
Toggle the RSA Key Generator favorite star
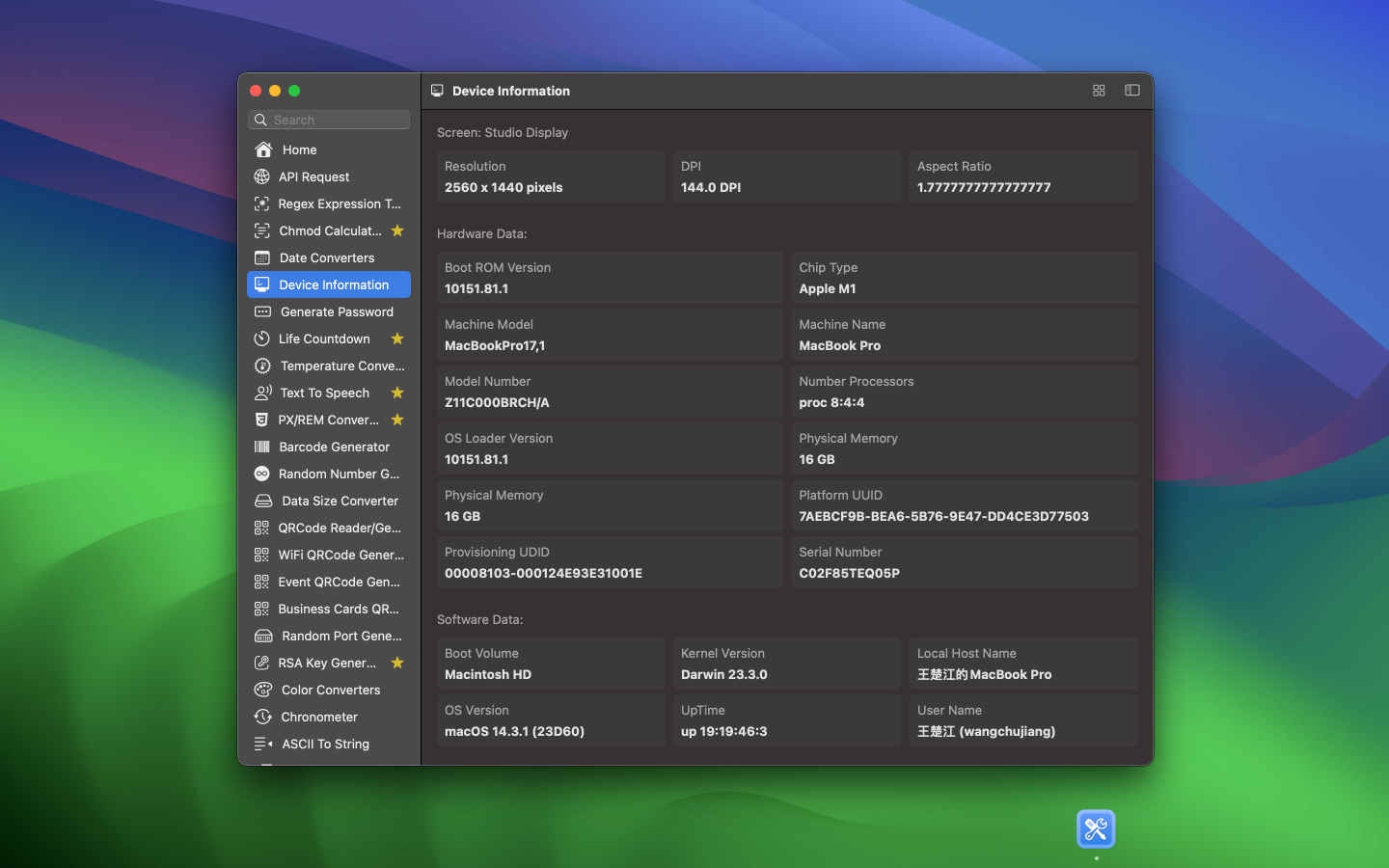(397, 663)
